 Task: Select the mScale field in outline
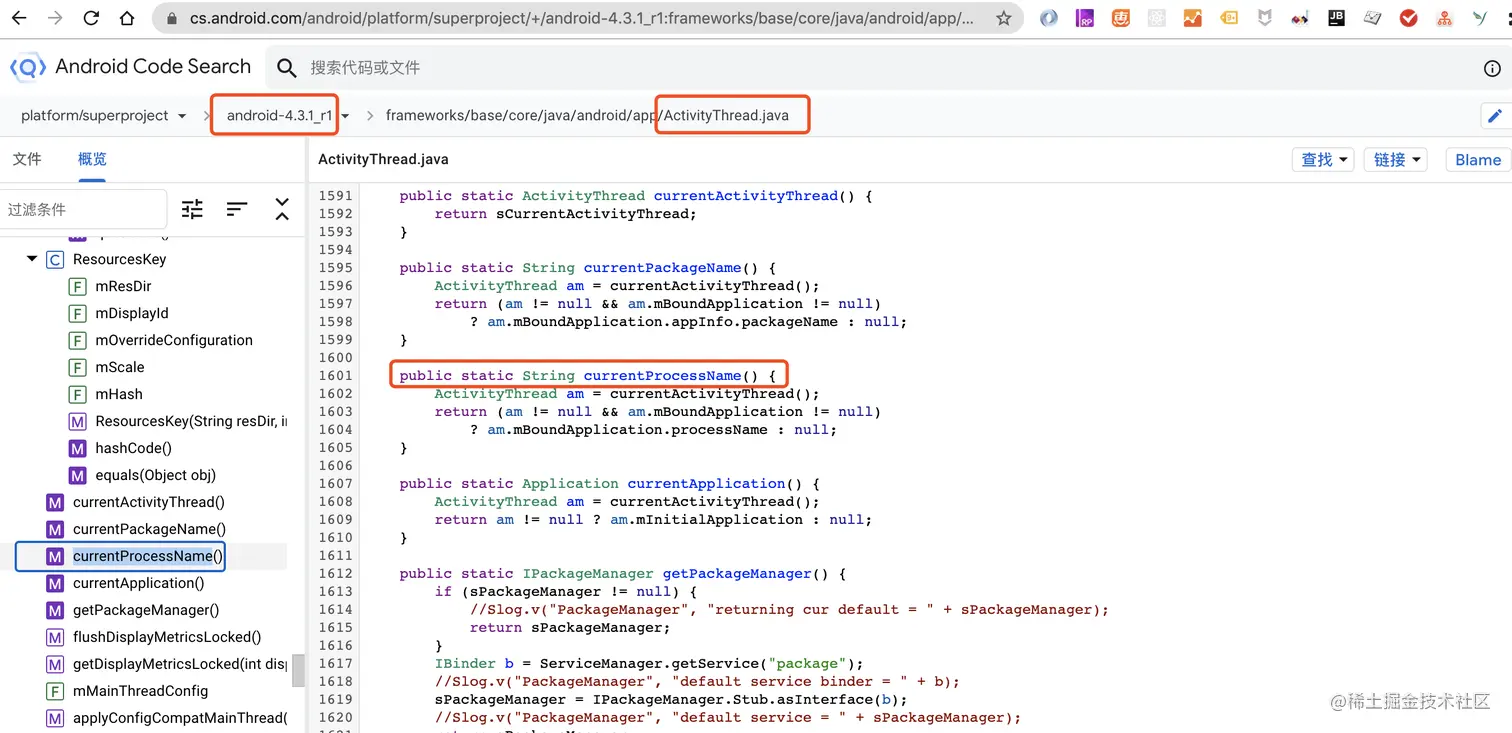pyautogui.click(x=120, y=367)
